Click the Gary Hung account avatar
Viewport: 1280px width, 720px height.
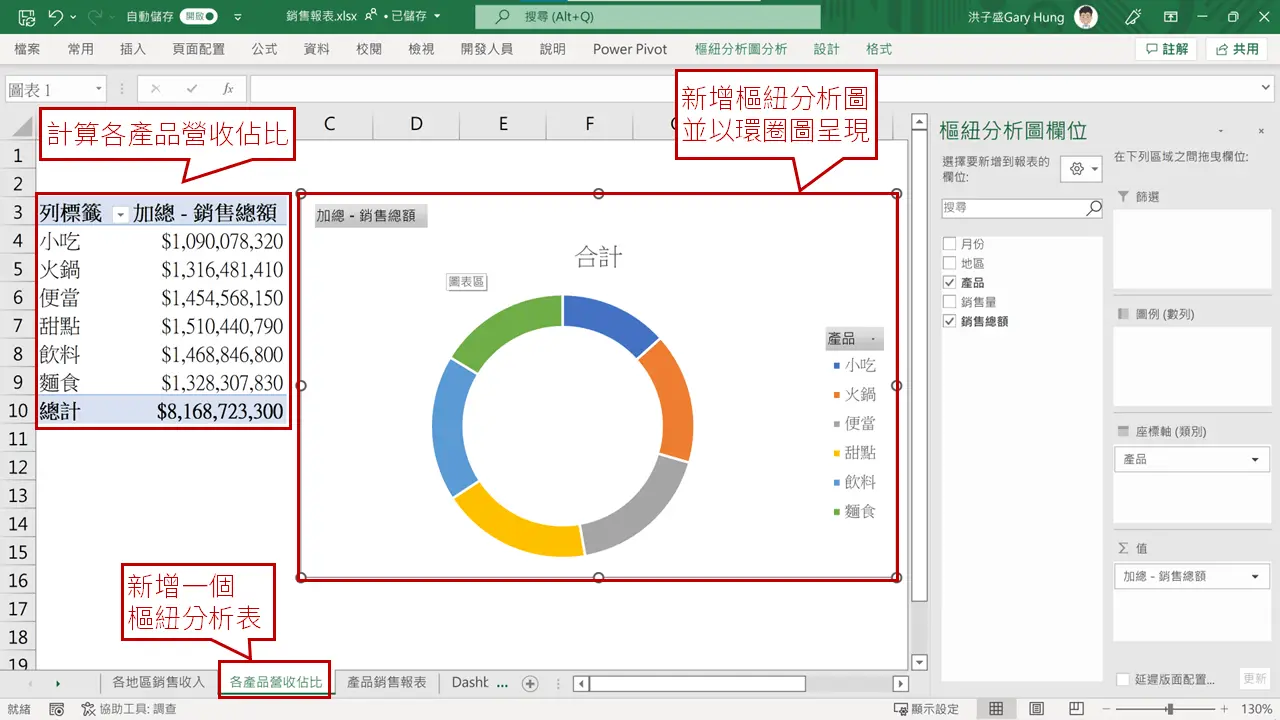pyautogui.click(x=1086, y=17)
